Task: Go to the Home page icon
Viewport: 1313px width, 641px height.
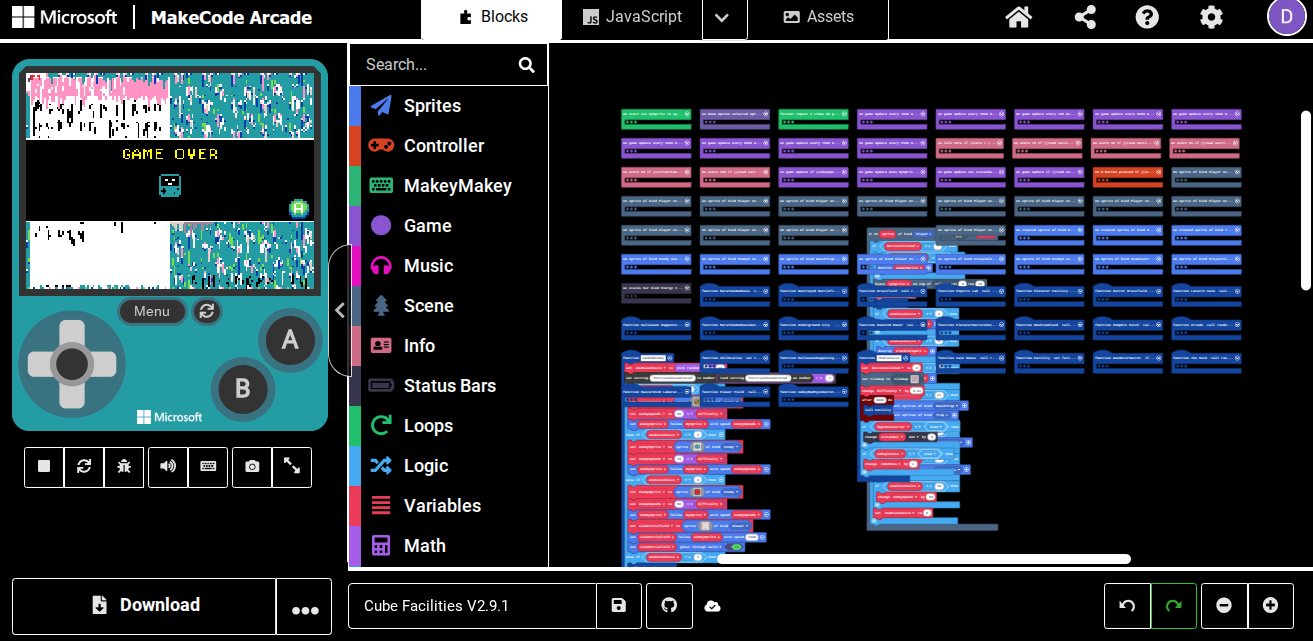Action: pyautogui.click(x=1018, y=17)
